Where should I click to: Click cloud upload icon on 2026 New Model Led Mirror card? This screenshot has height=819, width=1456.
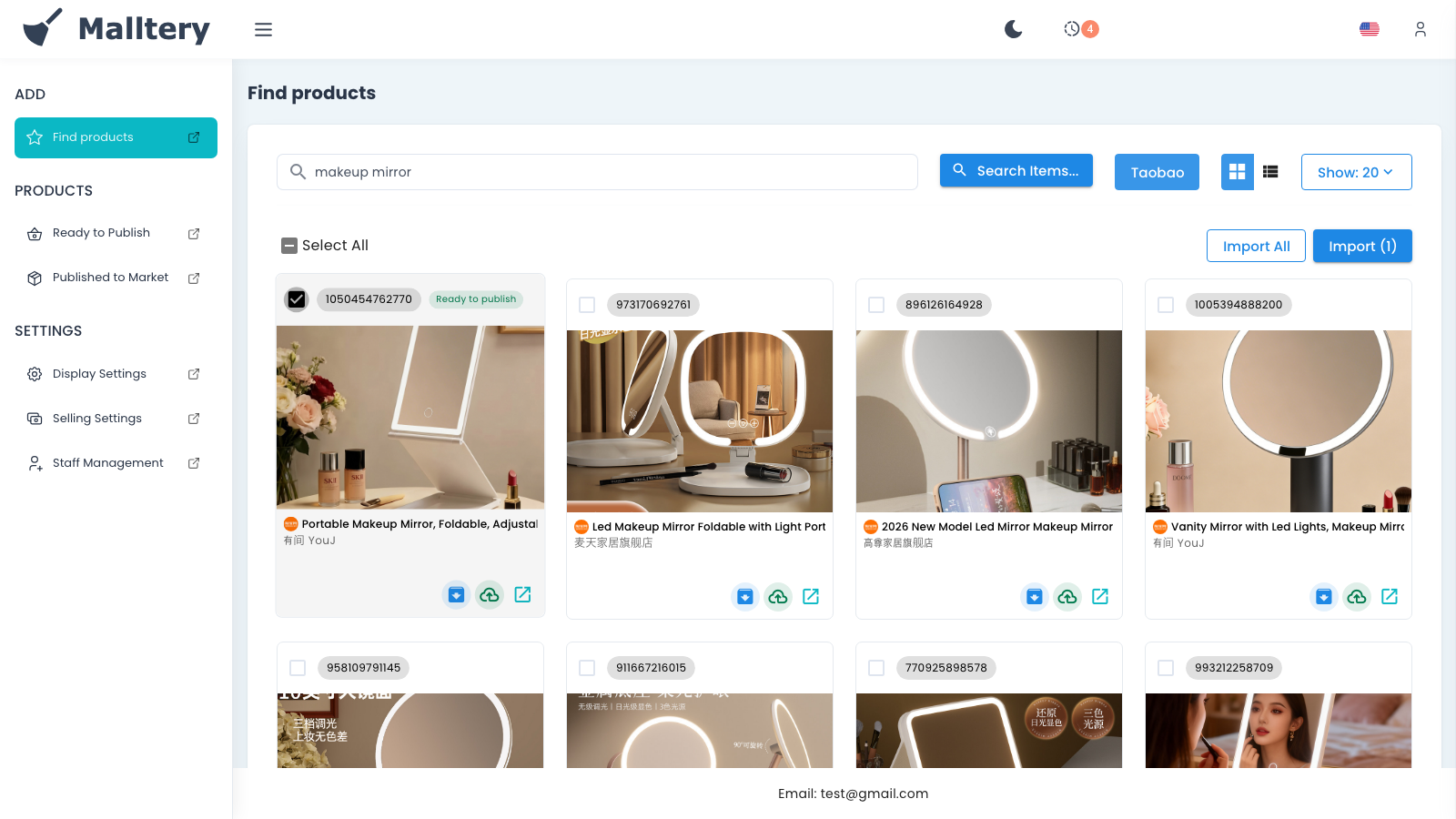[x=1067, y=597]
